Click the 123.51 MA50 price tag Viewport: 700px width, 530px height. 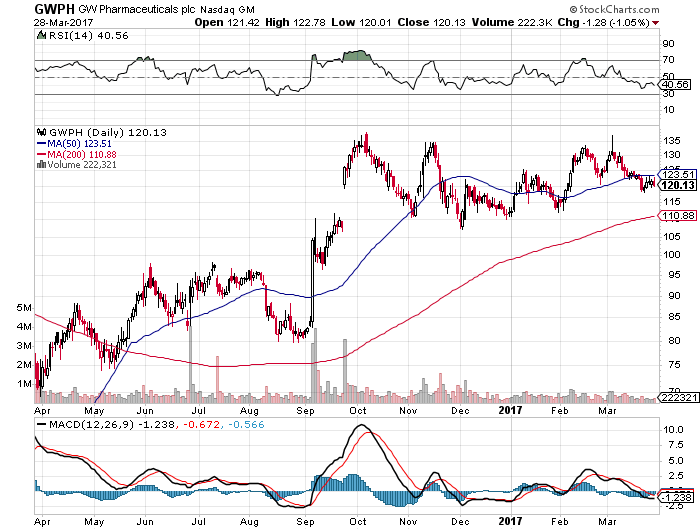677,174
